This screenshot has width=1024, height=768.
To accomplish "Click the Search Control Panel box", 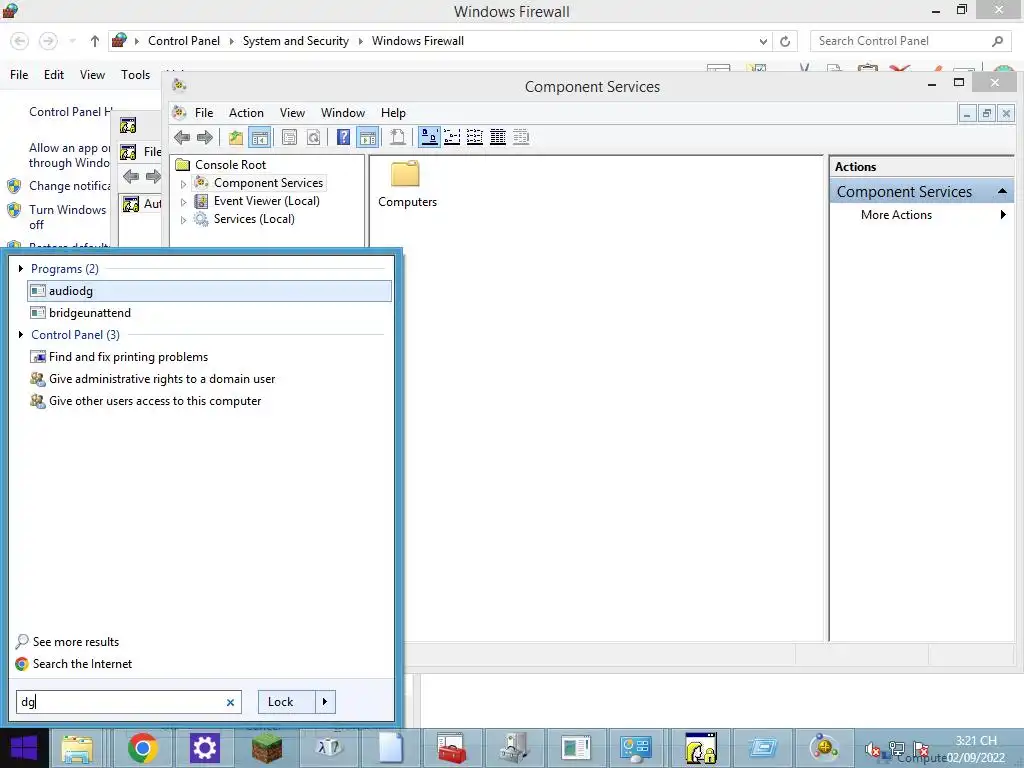I will click(911, 41).
